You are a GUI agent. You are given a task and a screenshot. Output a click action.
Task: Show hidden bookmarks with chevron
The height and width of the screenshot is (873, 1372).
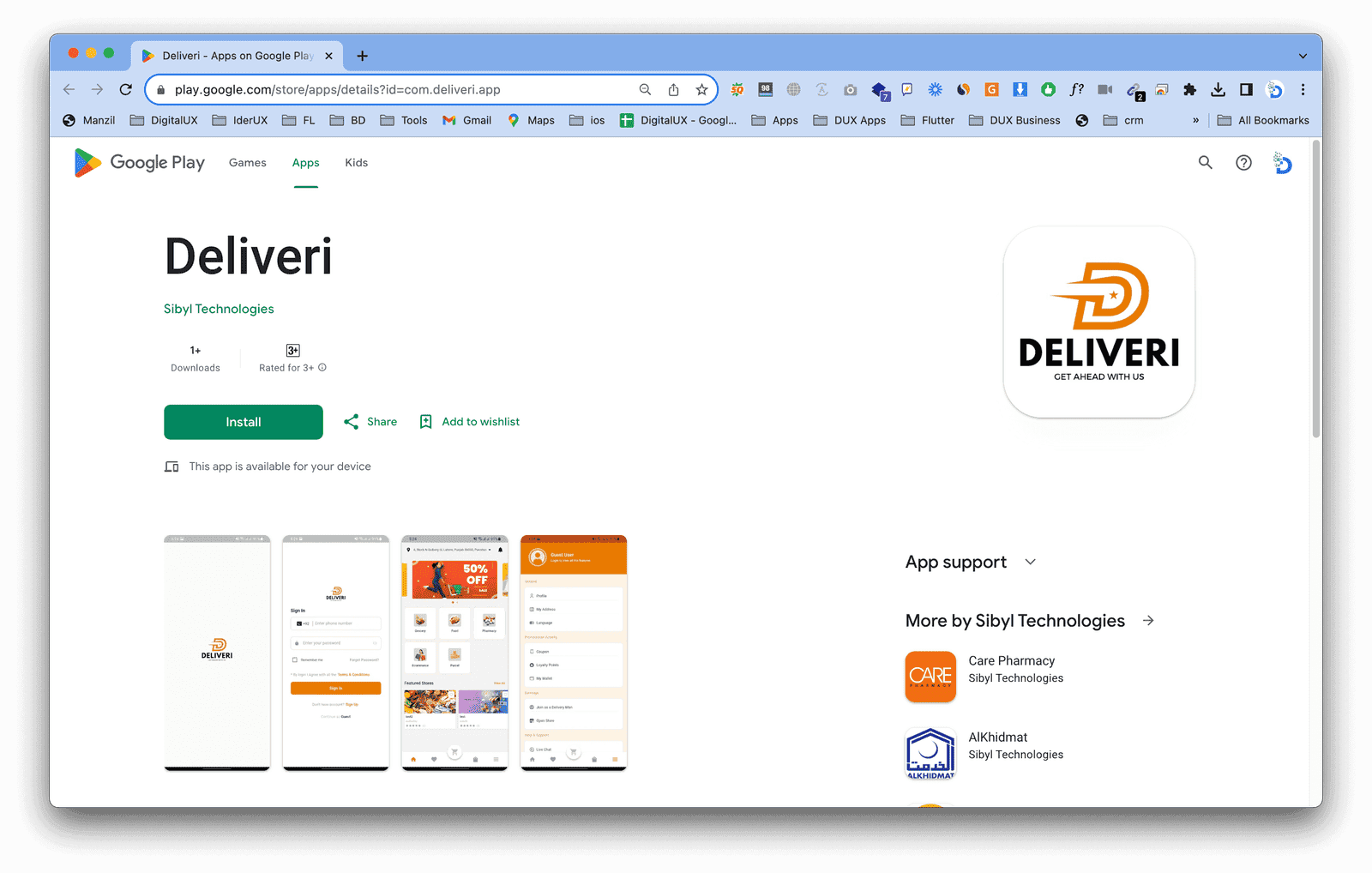coord(1195,120)
